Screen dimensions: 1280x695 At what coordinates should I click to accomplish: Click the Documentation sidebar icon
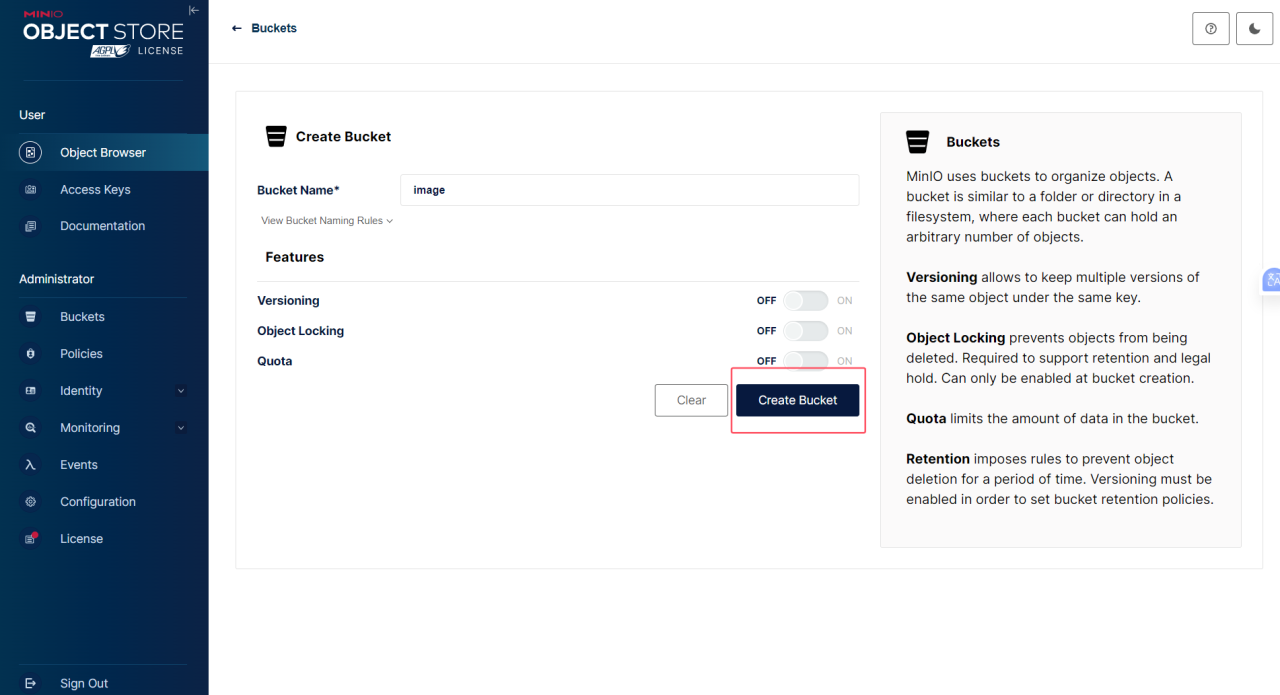(x=31, y=226)
